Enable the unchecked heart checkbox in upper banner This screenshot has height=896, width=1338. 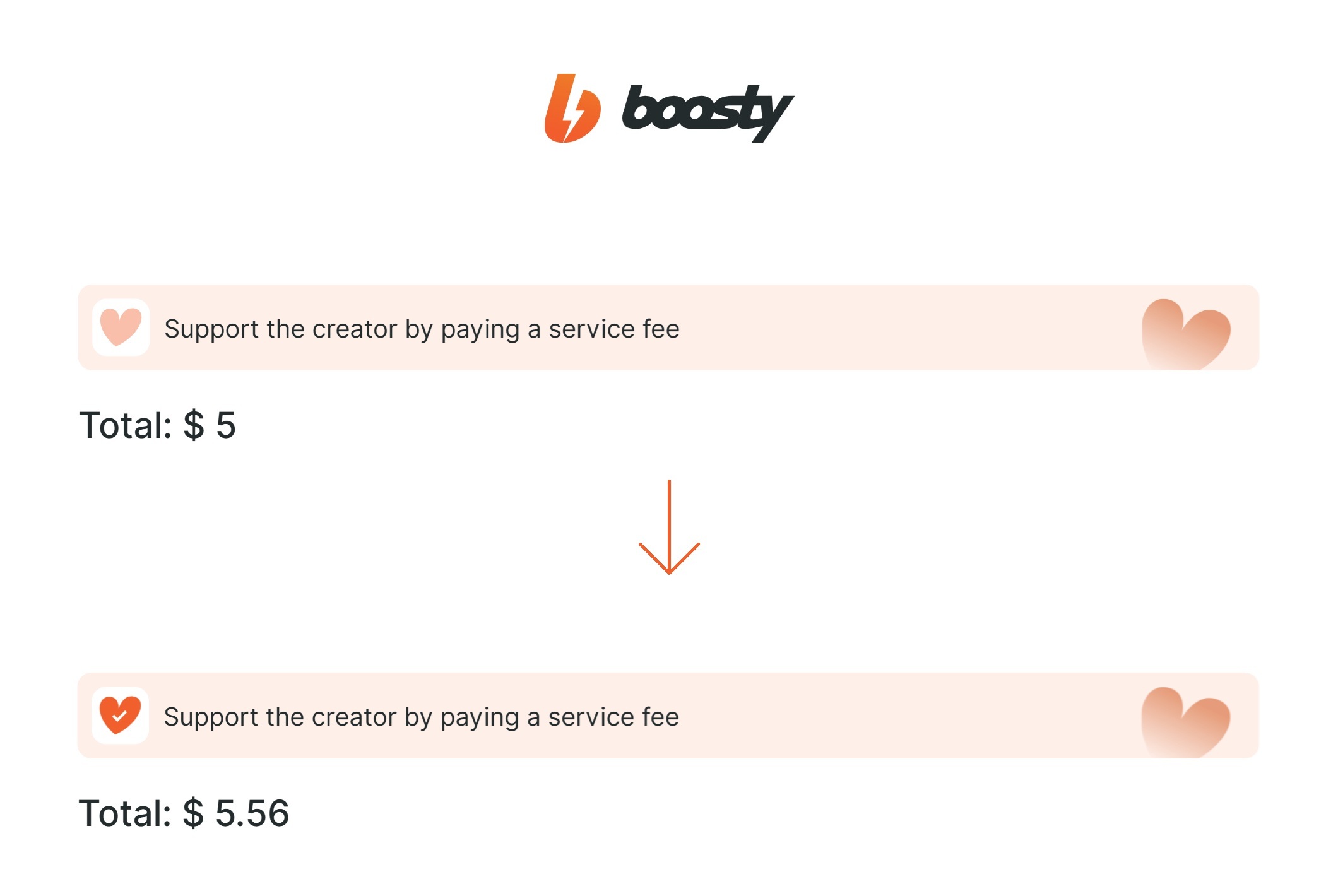click(x=121, y=327)
